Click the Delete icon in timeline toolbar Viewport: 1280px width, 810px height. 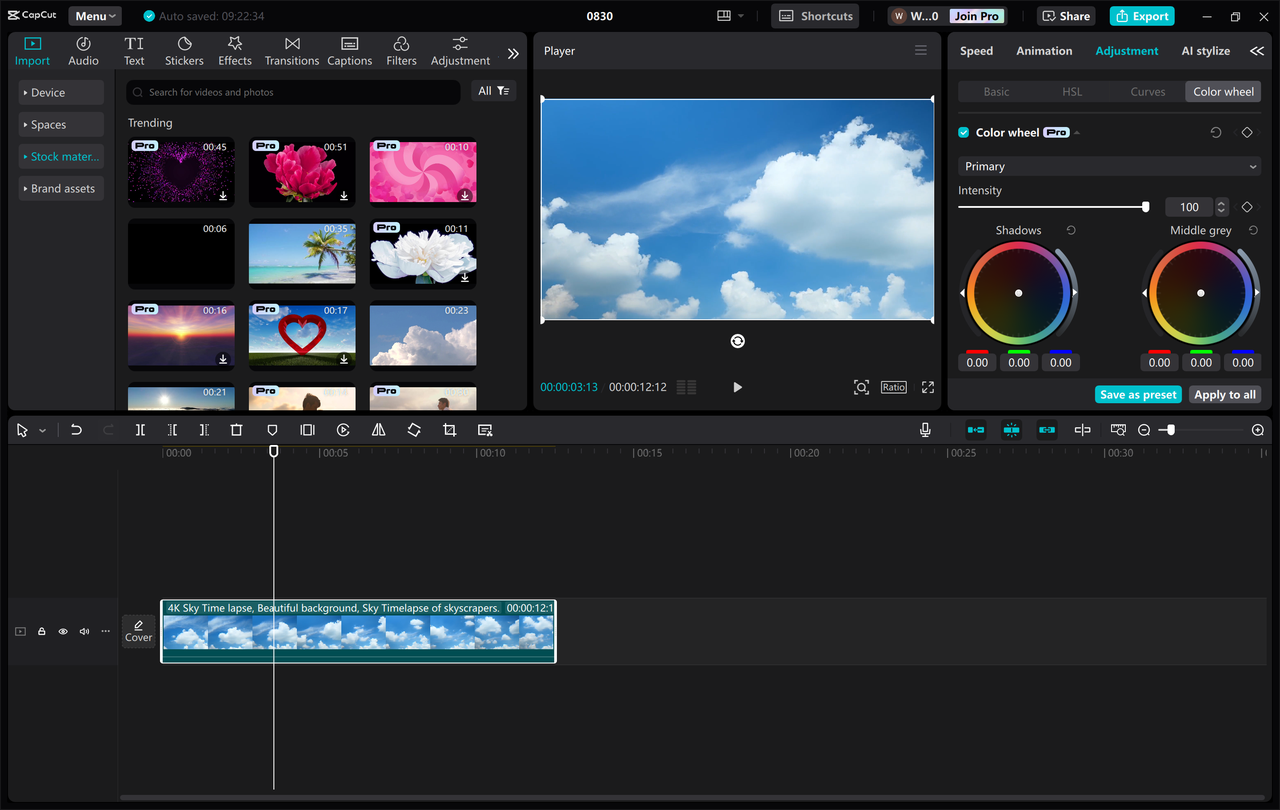click(236, 429)
